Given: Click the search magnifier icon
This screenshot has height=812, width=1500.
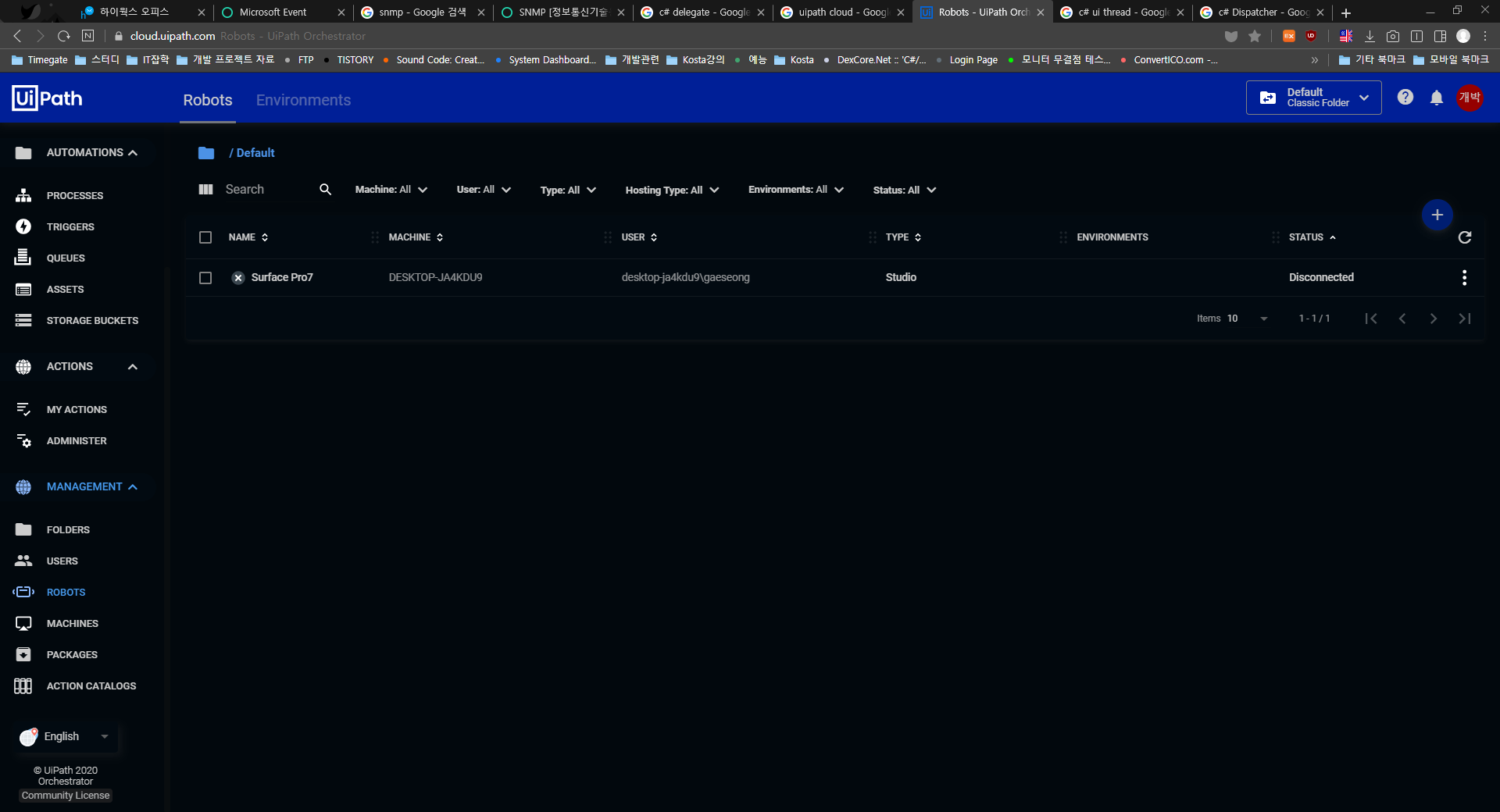Looking at the screenshot, I should tap(325, 190).
